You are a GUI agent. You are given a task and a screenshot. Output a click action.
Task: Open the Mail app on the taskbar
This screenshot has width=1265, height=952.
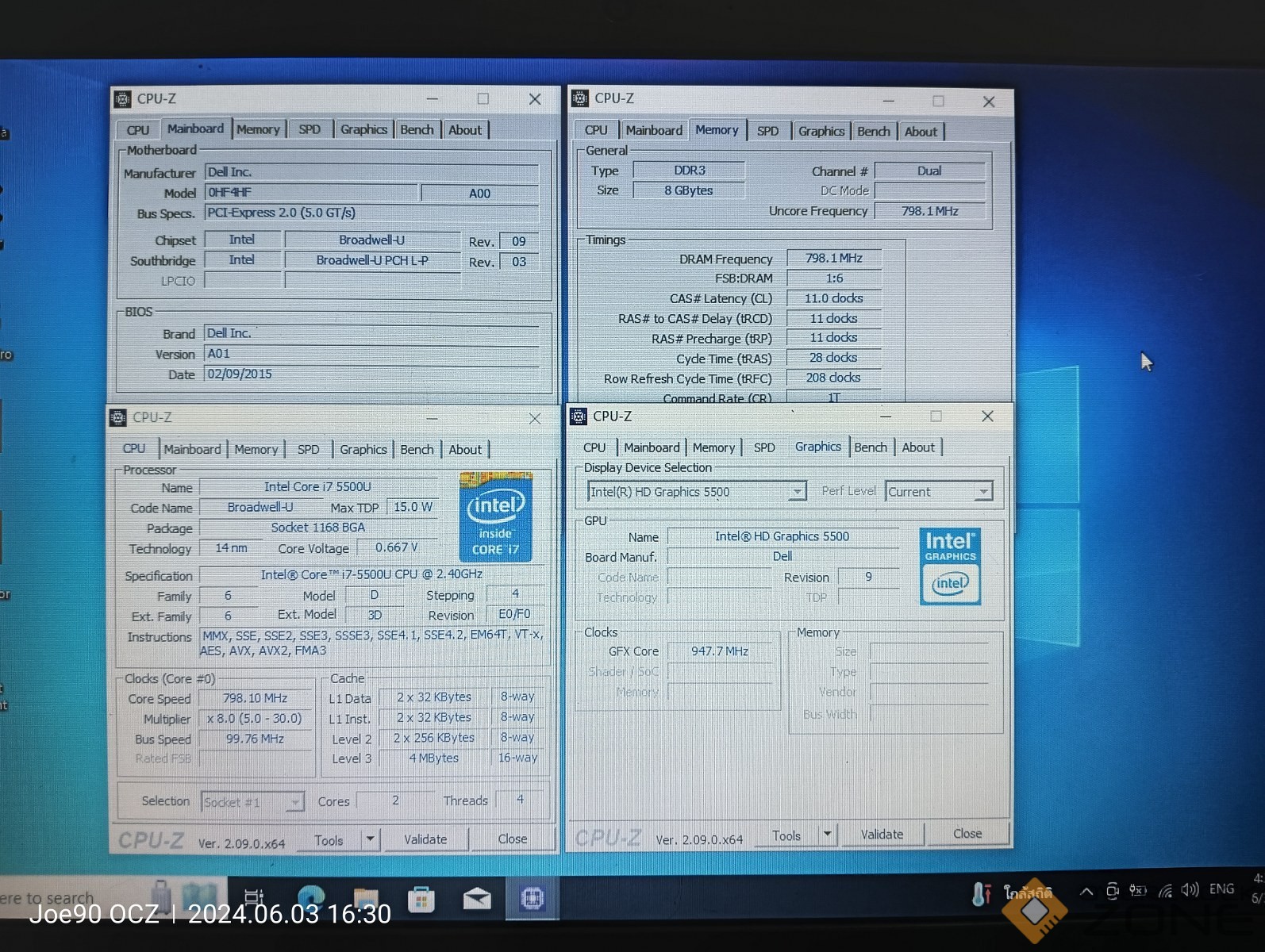[x=477, y=899]
